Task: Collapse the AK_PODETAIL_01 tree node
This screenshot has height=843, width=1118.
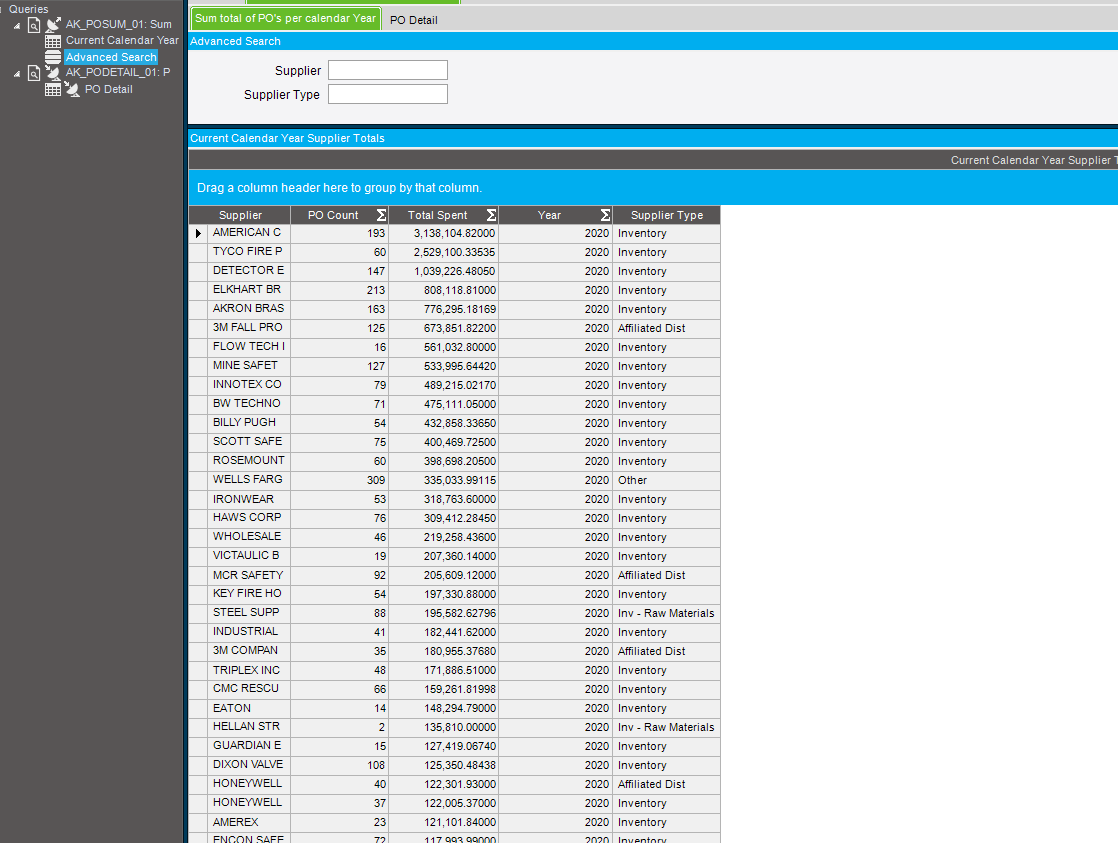Action: pos(17,73)
